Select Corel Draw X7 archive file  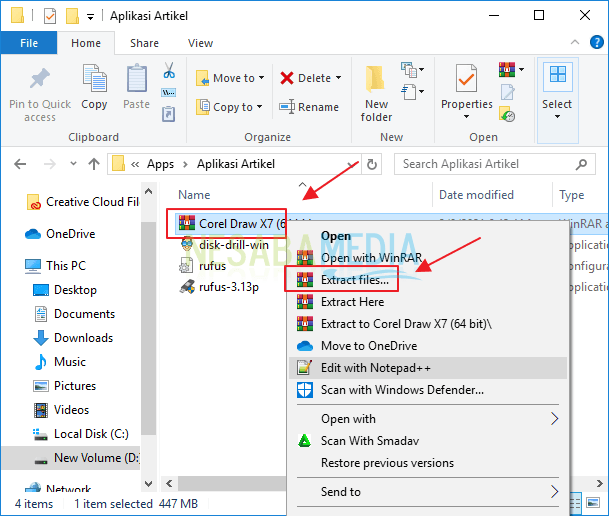(x=231, y=224)
